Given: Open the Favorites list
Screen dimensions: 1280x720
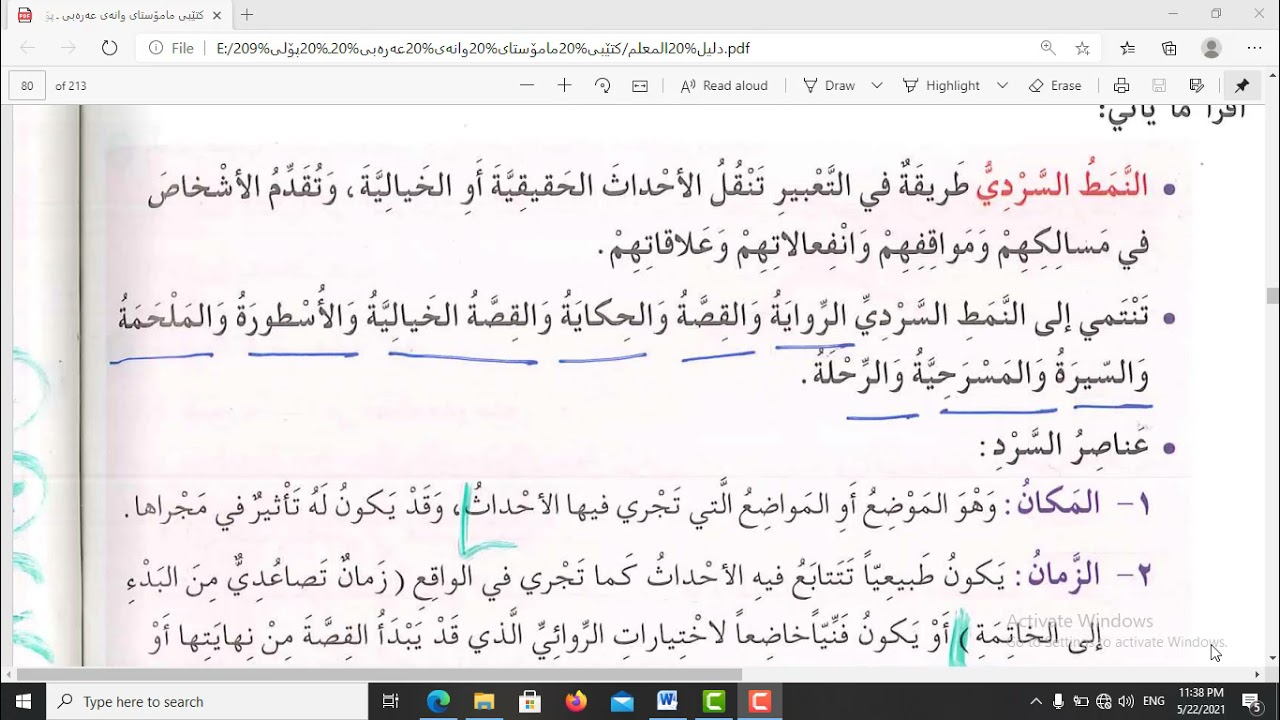Looking at the screenshot, I should coord(1128,48).
